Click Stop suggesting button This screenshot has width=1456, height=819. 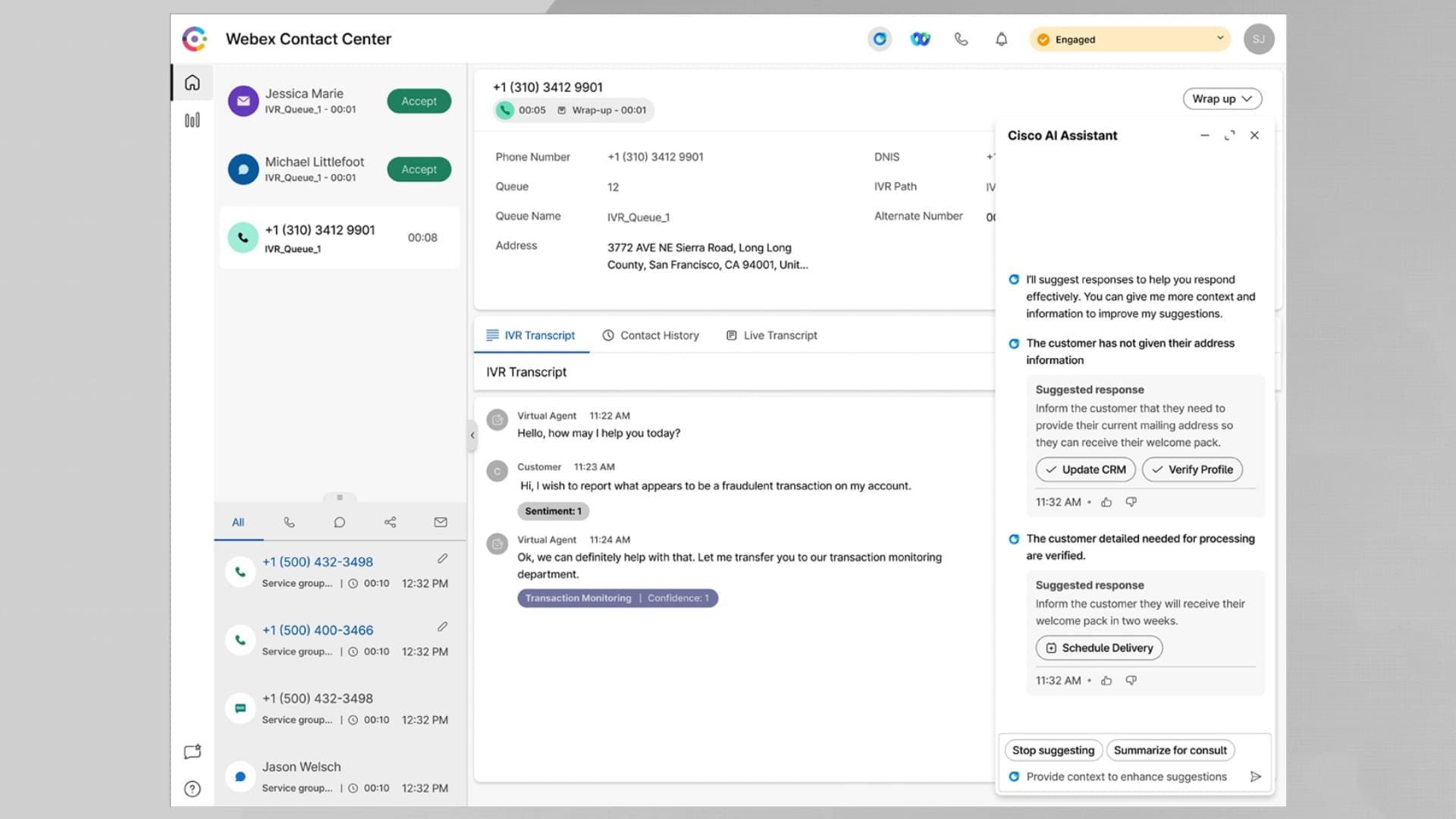point(1053,750)
